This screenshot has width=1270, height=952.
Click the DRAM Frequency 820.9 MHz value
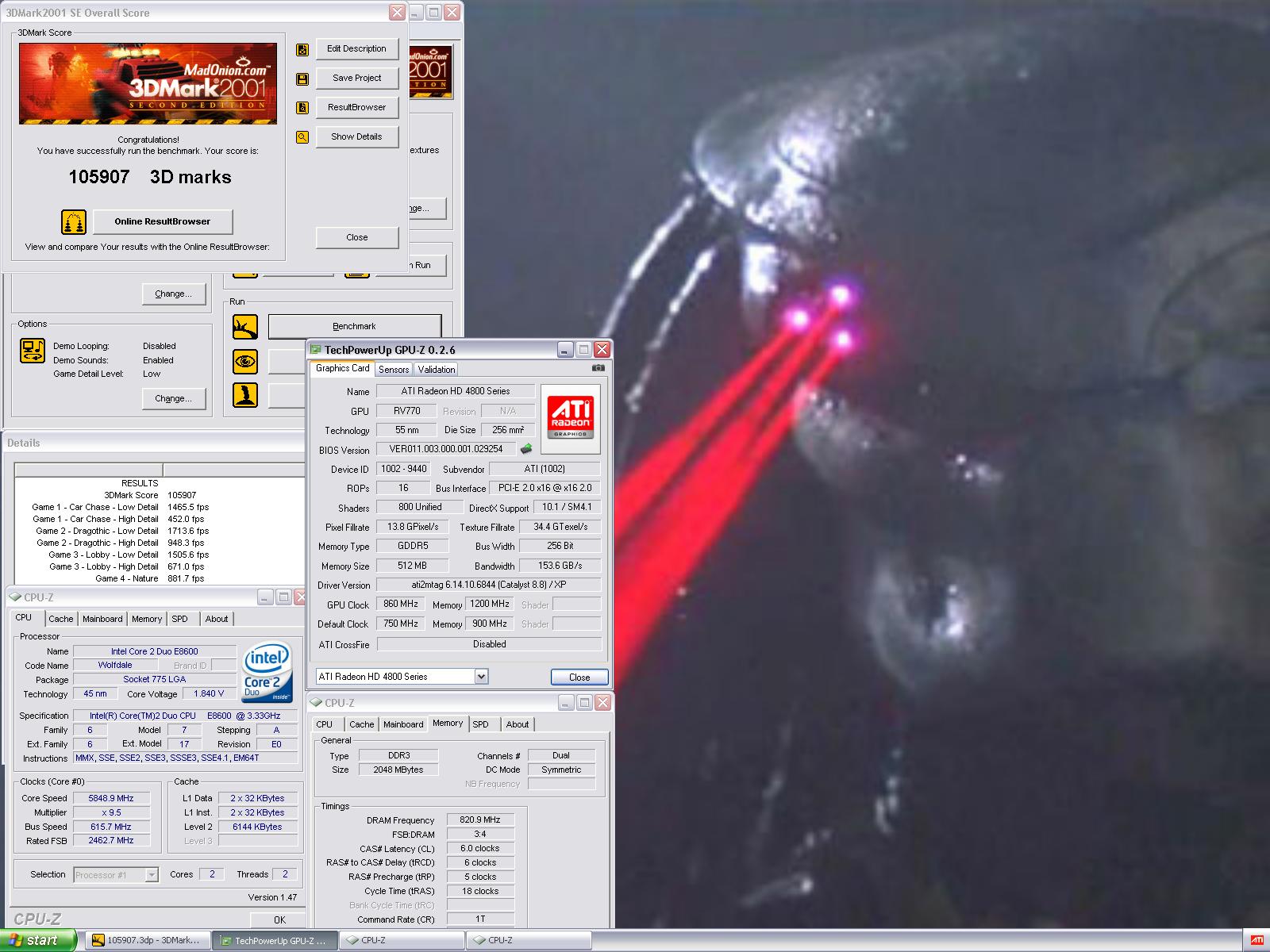[480, 820]
